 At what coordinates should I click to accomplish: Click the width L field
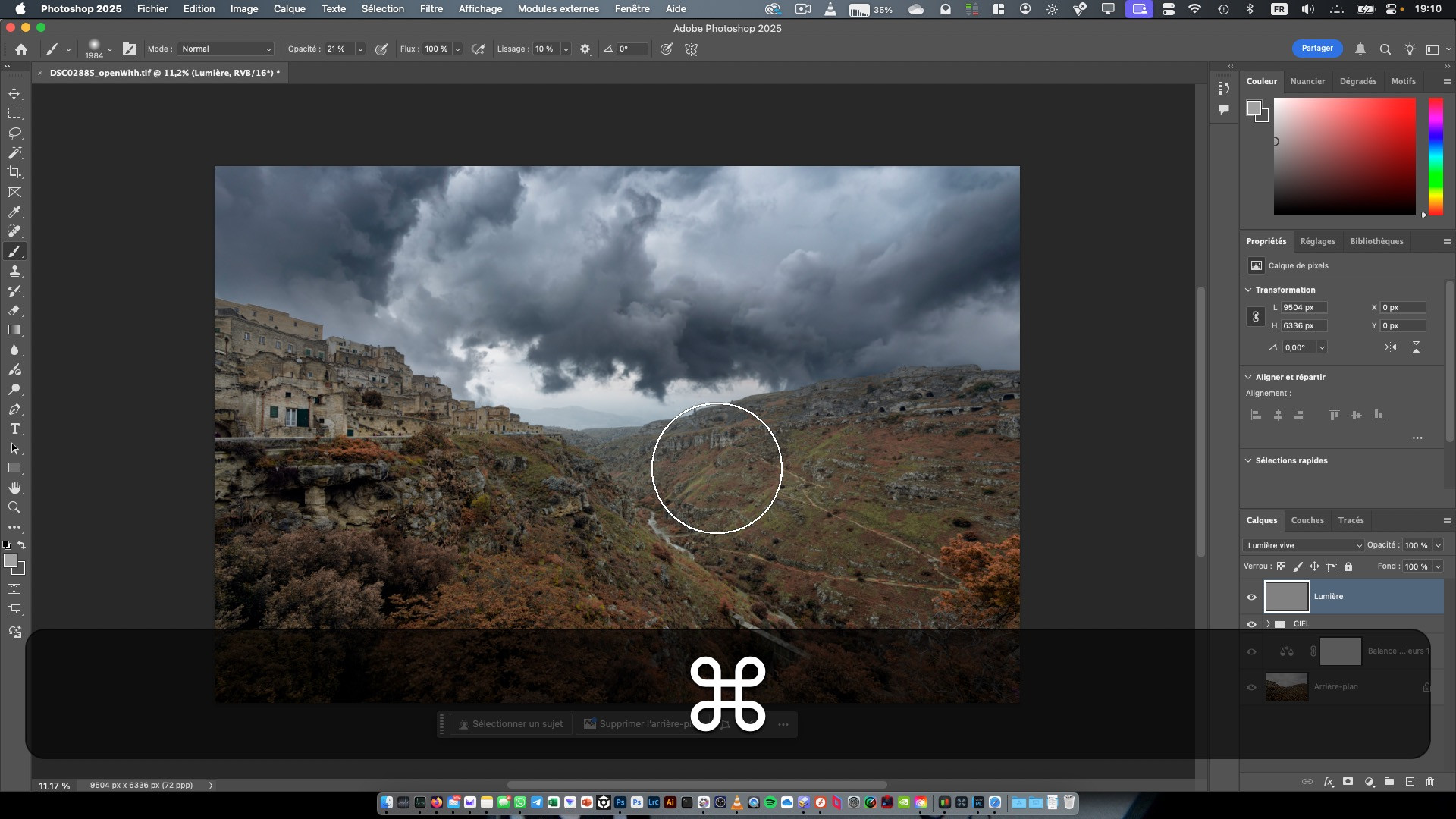click(x=1304, y=307)
